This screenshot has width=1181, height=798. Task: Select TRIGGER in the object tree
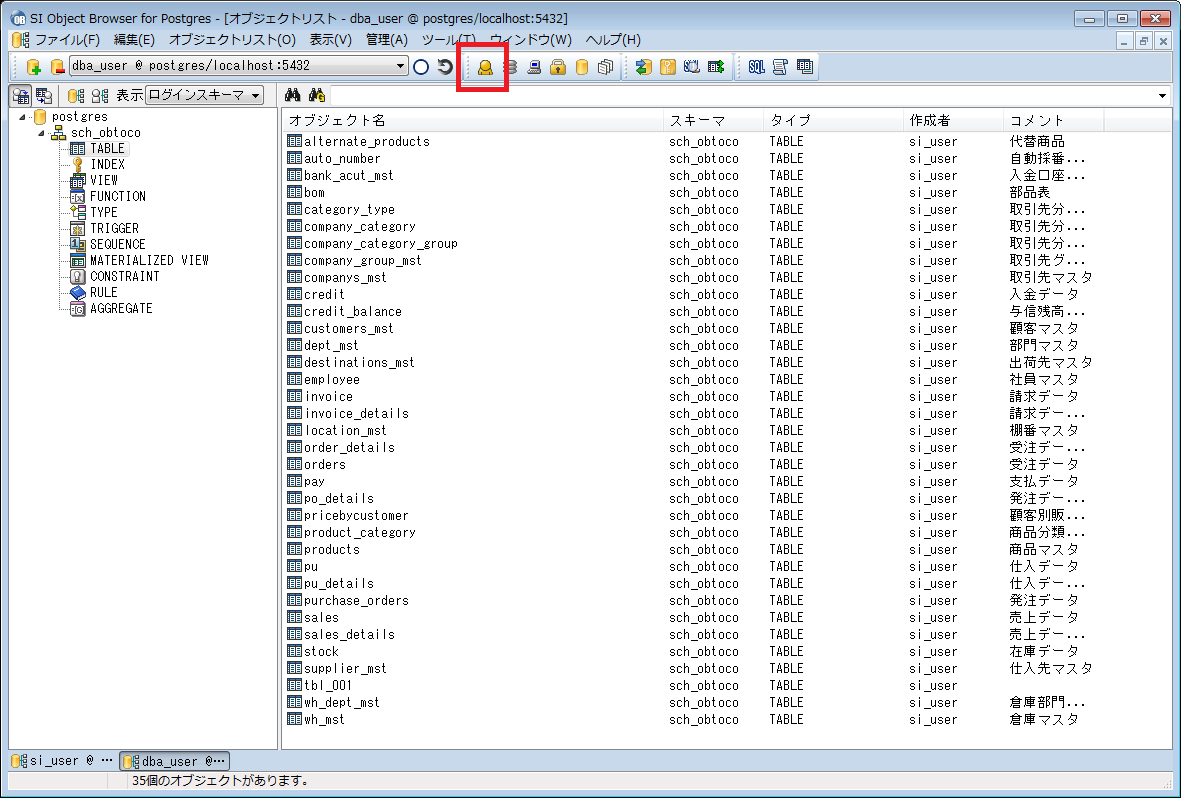pos(114,228)
